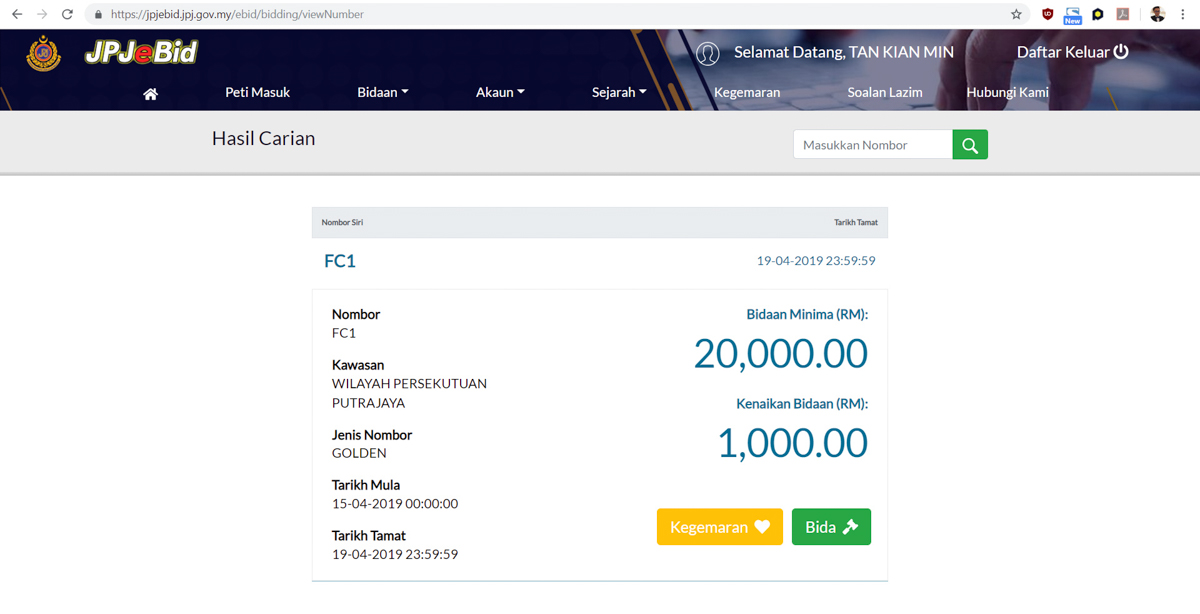
Task: Open the browser profile avatar
Action: click(1157, 14)
